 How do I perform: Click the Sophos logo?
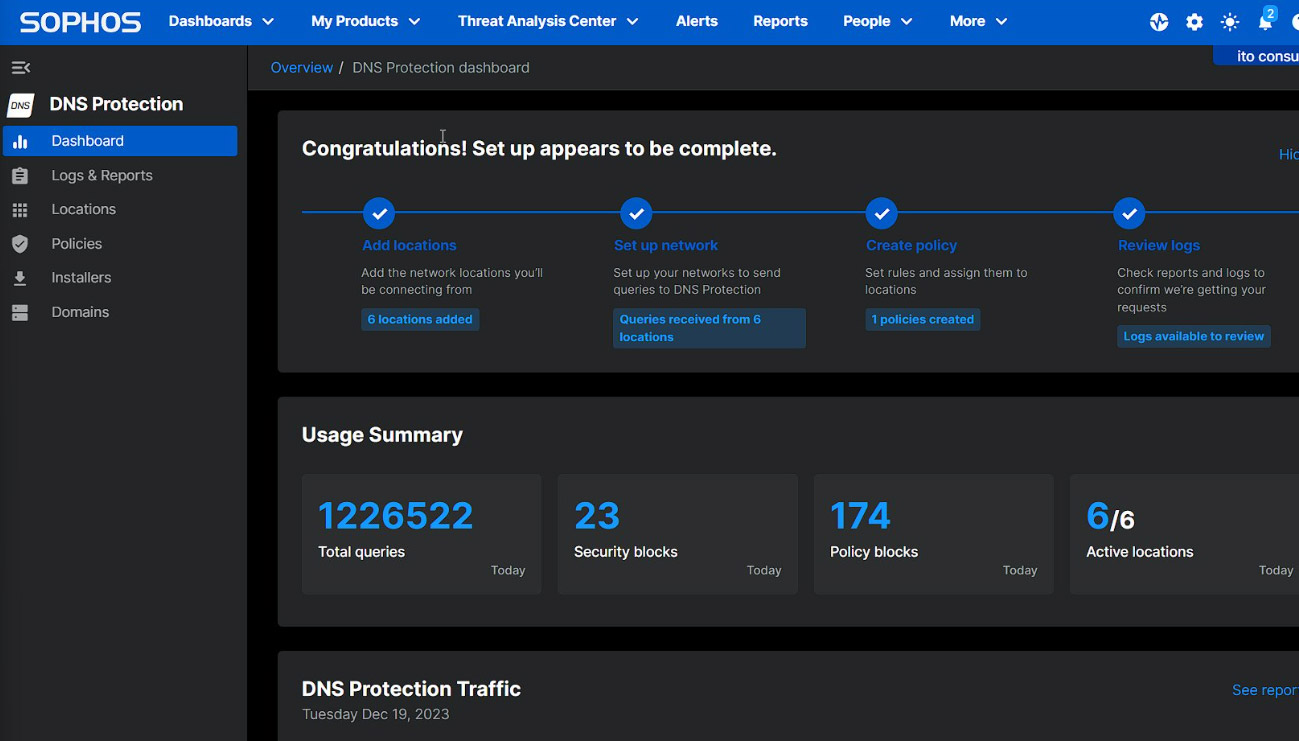tap(80, 21)
